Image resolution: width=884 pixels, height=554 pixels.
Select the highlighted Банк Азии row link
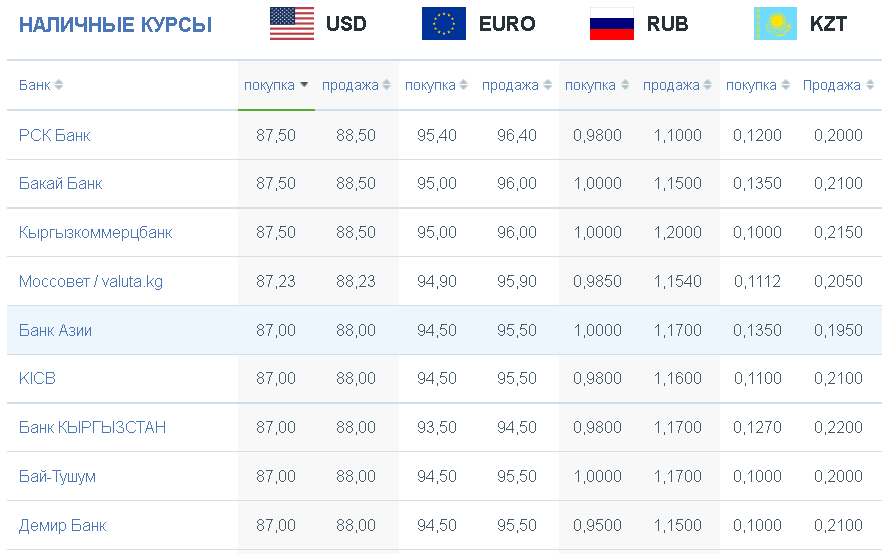pyautogui.click(x=55, y=330)
